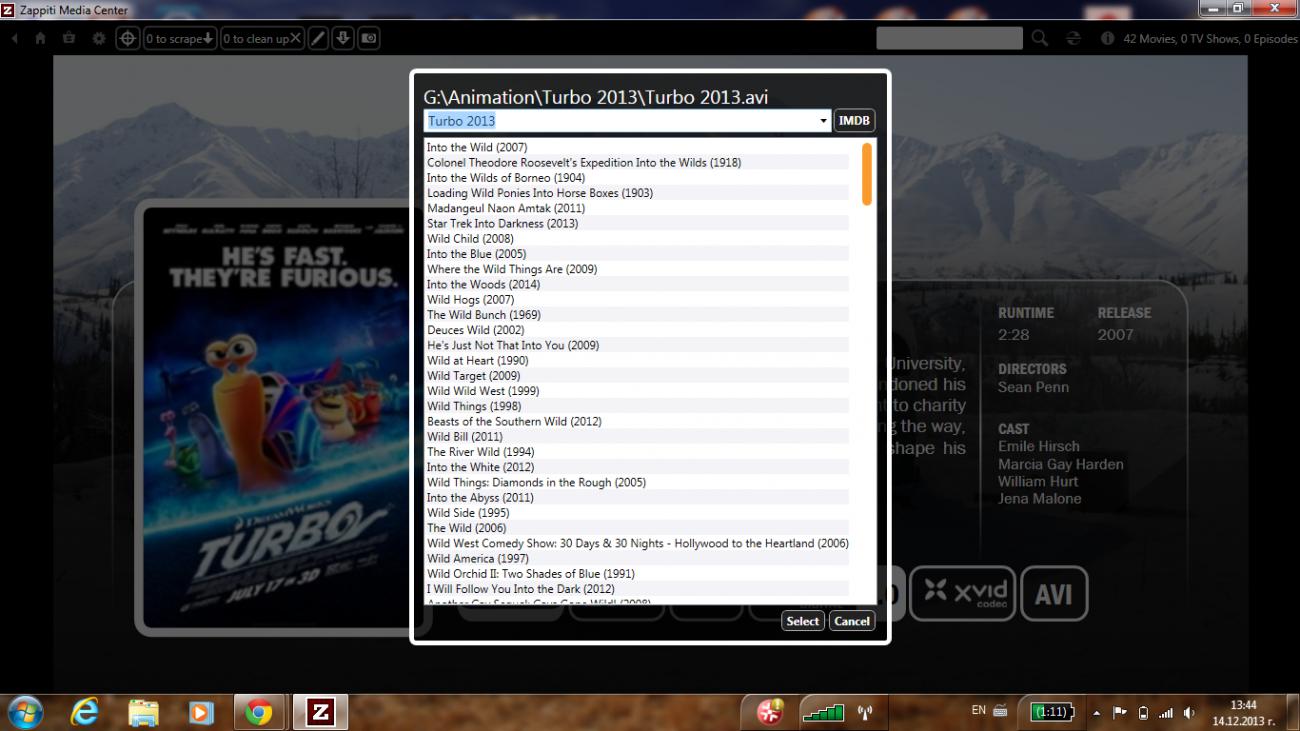
Task: Click the download arrow toolbar icon
Action: 343,39
